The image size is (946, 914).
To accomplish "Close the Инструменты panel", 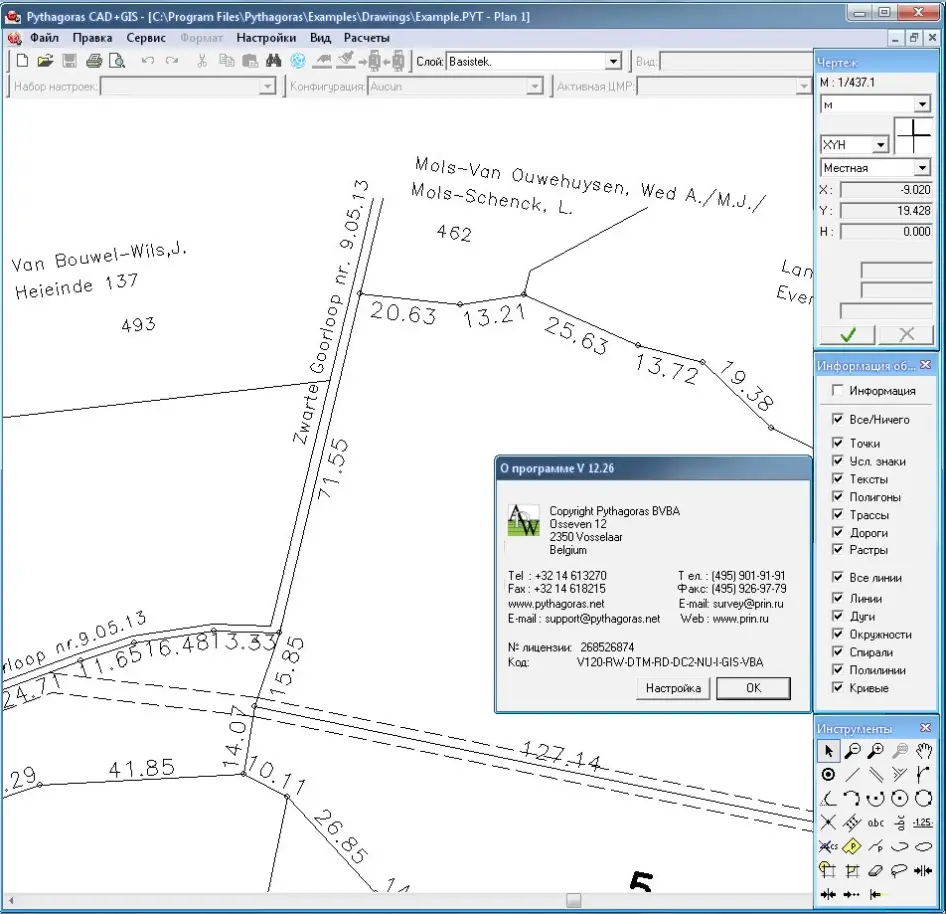I will coord(925,728).
